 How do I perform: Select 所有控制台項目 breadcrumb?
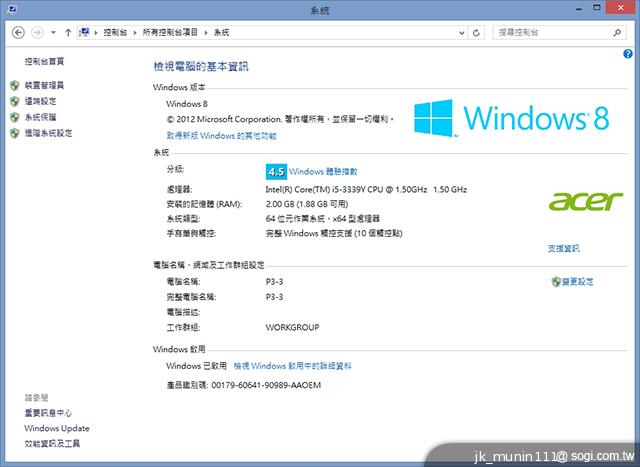[x=170, y=32]
